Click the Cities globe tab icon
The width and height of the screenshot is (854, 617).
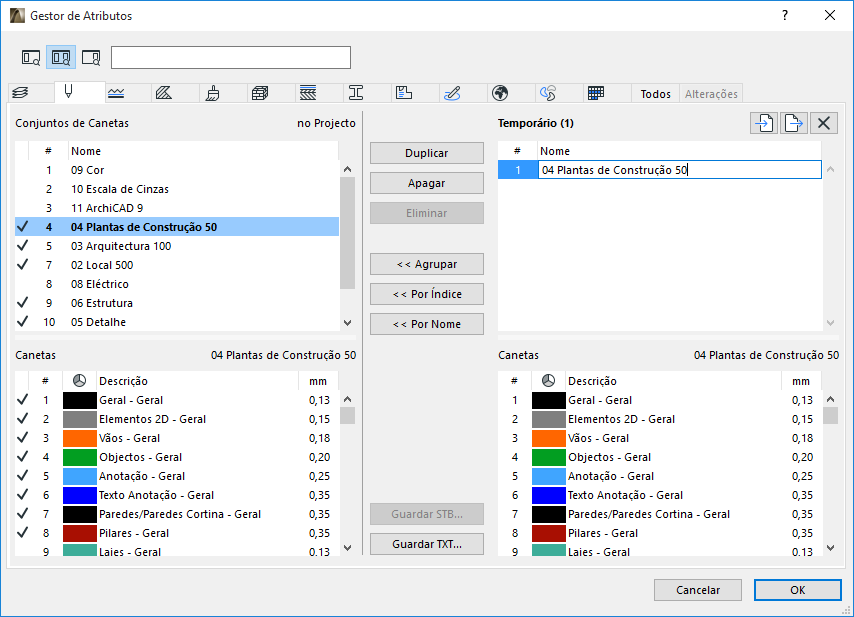pos(500,93)
